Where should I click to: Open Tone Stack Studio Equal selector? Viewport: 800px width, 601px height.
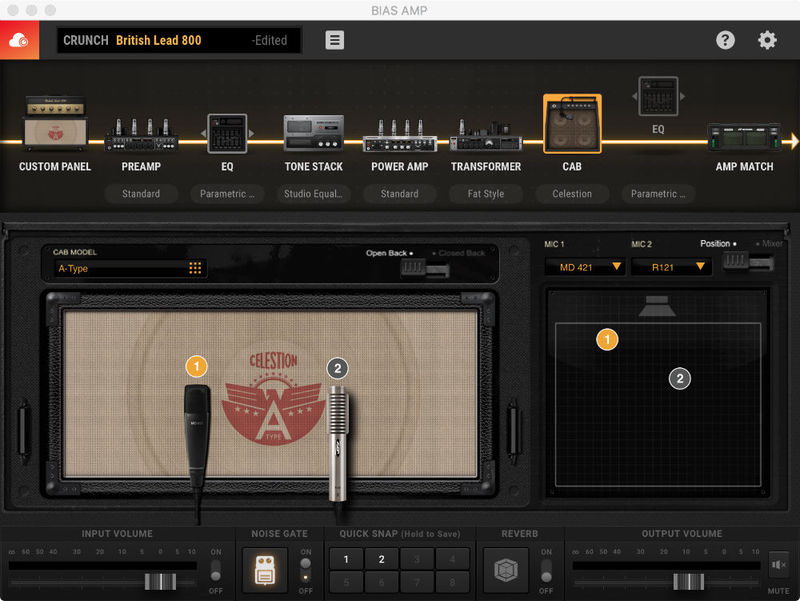313,194
